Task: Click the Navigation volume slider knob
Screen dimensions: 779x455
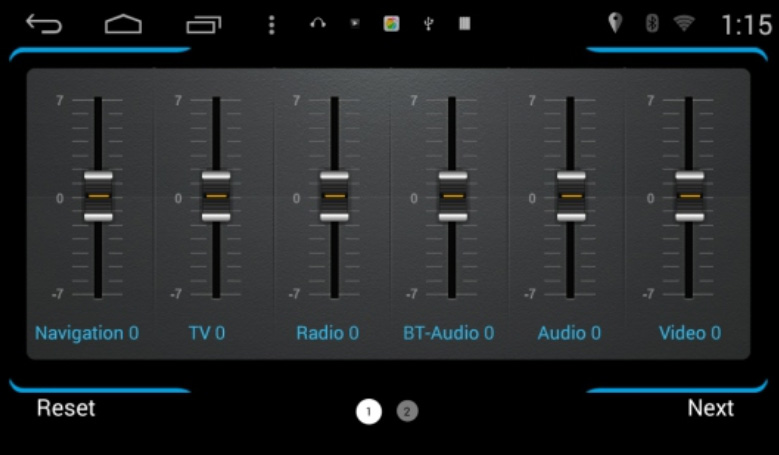Action: tap(98, 196)
